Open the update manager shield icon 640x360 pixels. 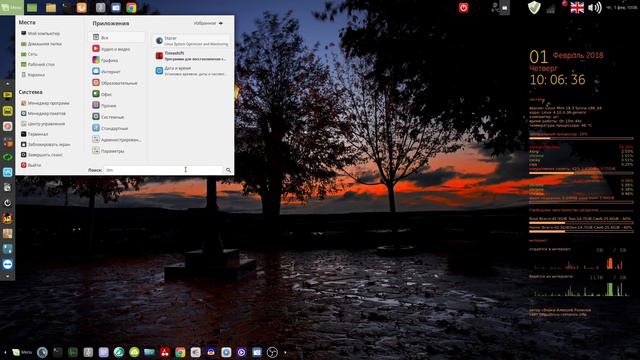pos(534,7)
